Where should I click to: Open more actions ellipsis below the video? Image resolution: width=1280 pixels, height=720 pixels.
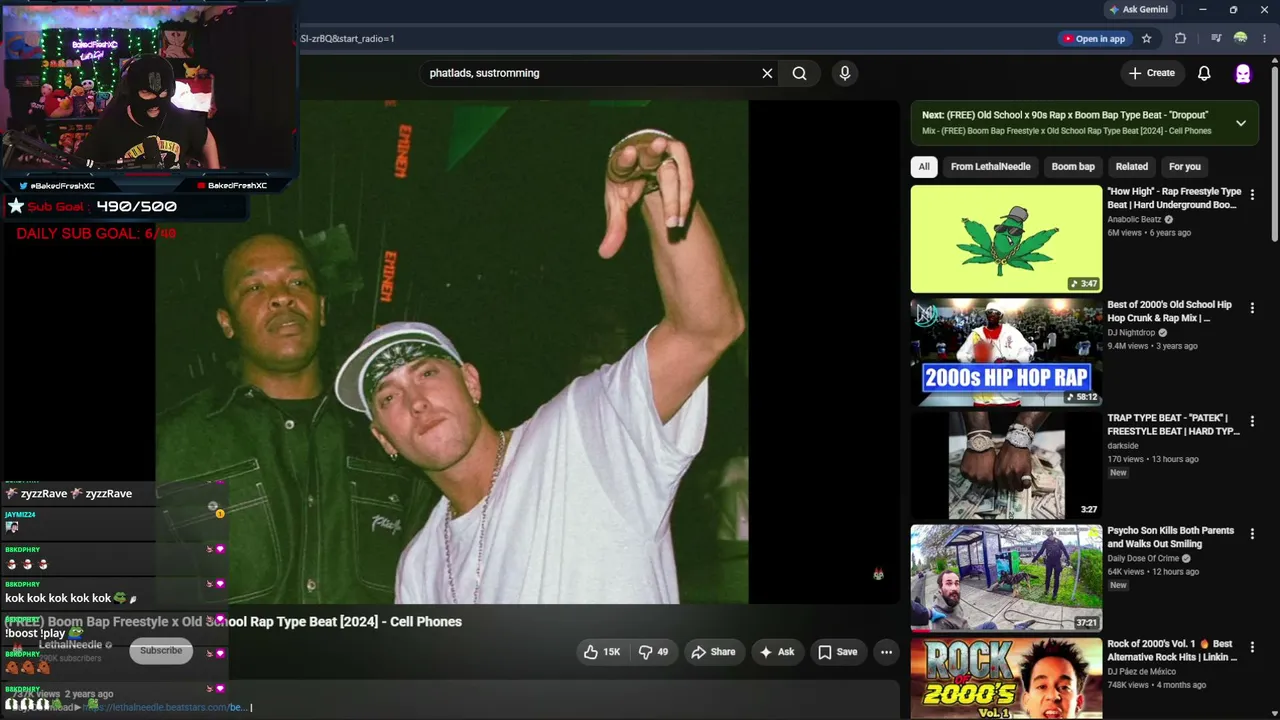click(x=886, y=652)
